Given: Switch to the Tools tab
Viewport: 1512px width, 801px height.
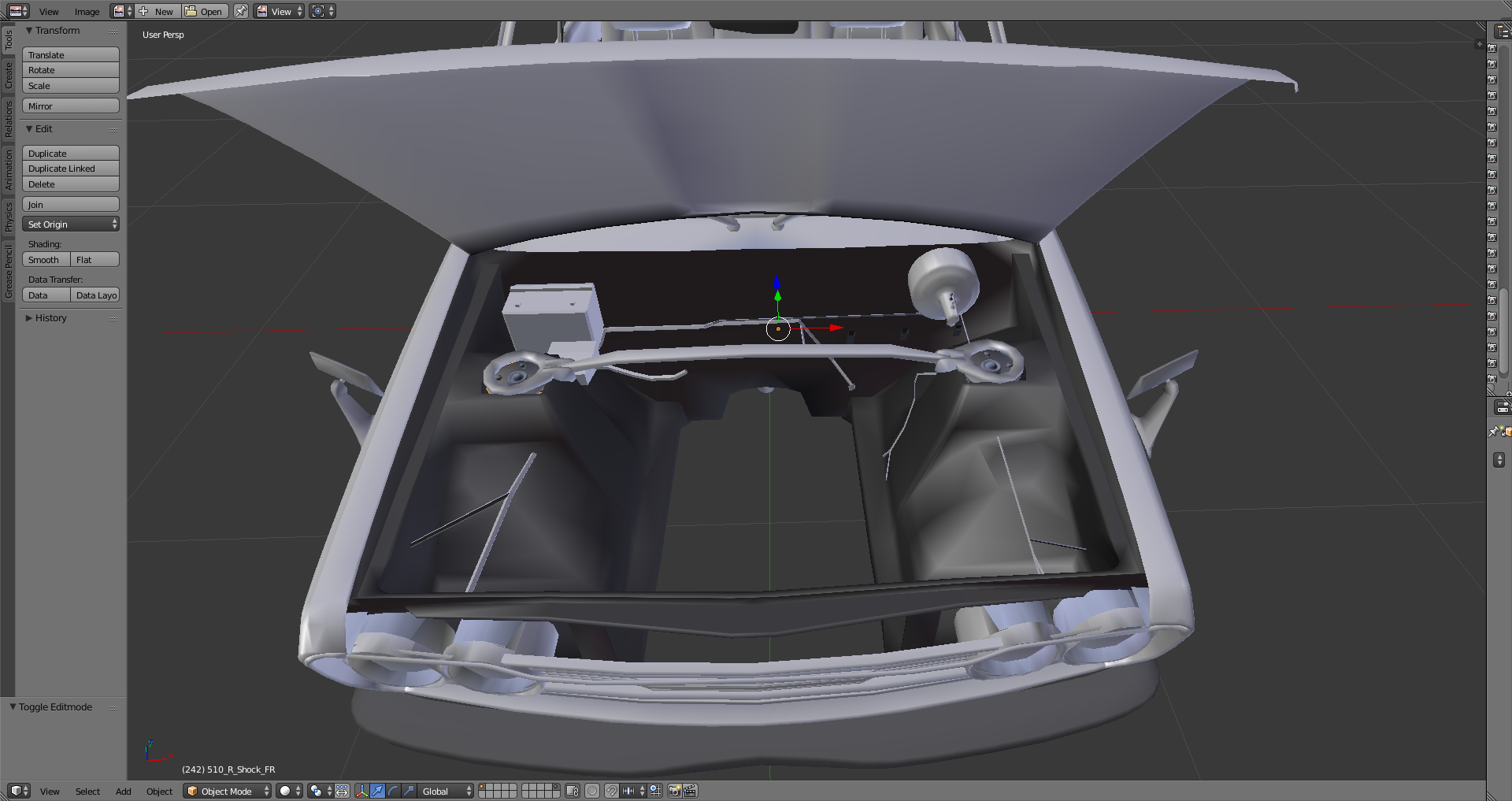Looking at the screenshot, I should [x=9, y=39].
